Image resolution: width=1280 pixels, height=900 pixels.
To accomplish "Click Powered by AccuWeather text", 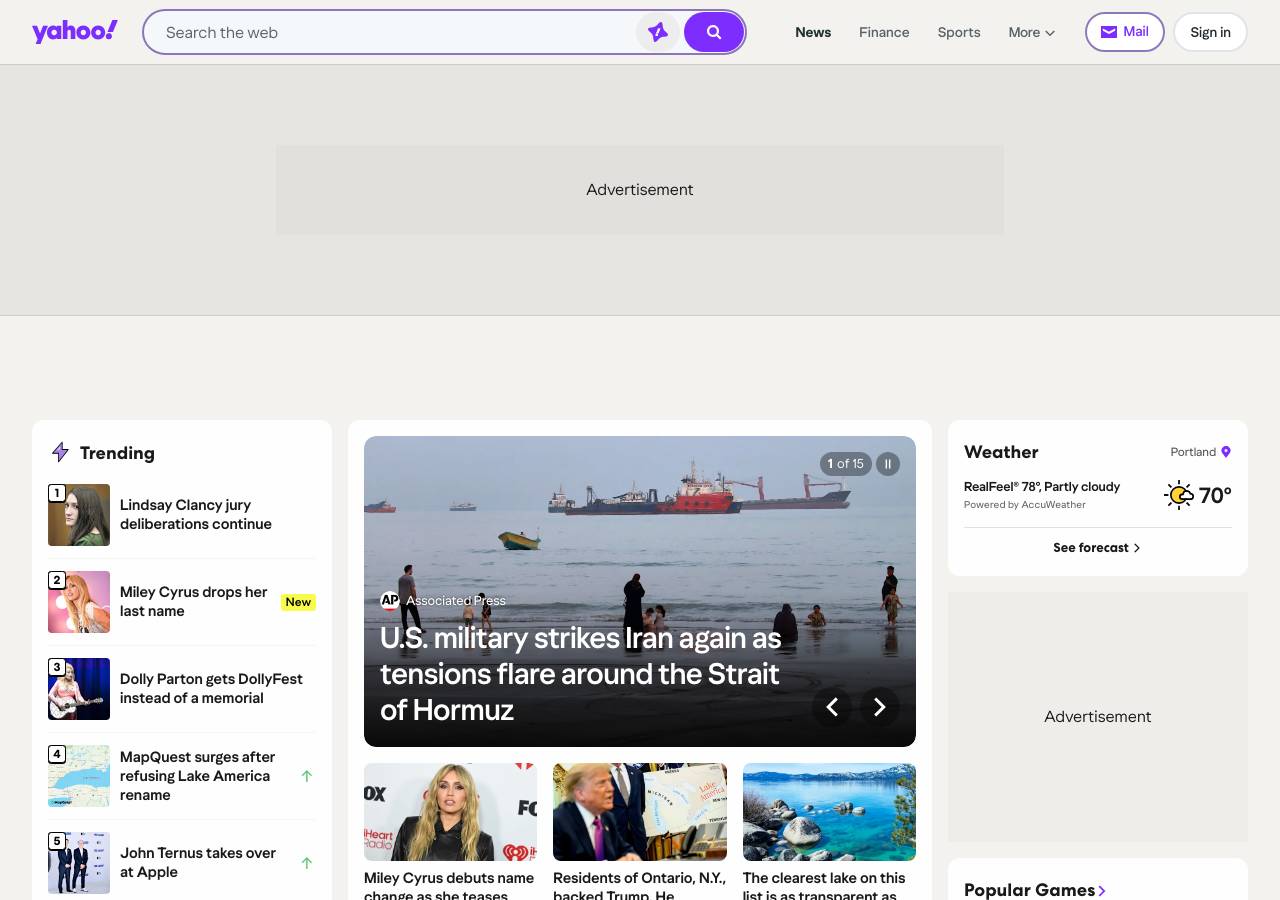I will pos(1025,505).
